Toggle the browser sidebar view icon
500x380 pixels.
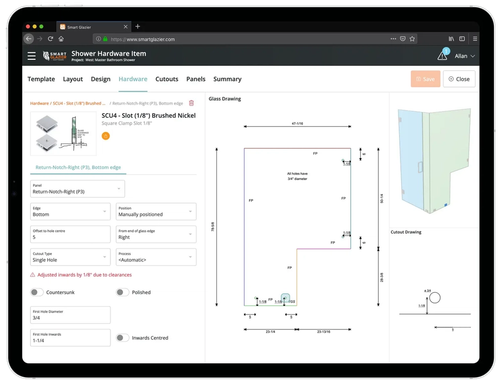click(462, 39)
